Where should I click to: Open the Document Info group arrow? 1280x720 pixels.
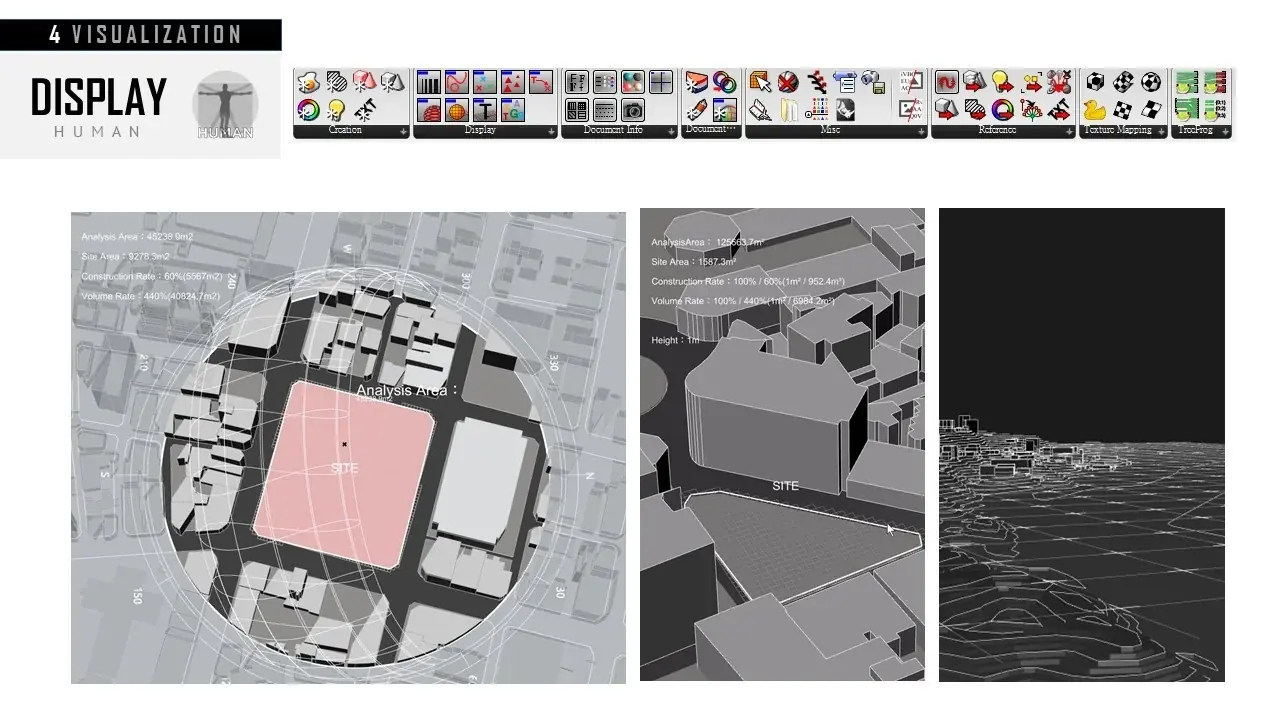point(671,131)
